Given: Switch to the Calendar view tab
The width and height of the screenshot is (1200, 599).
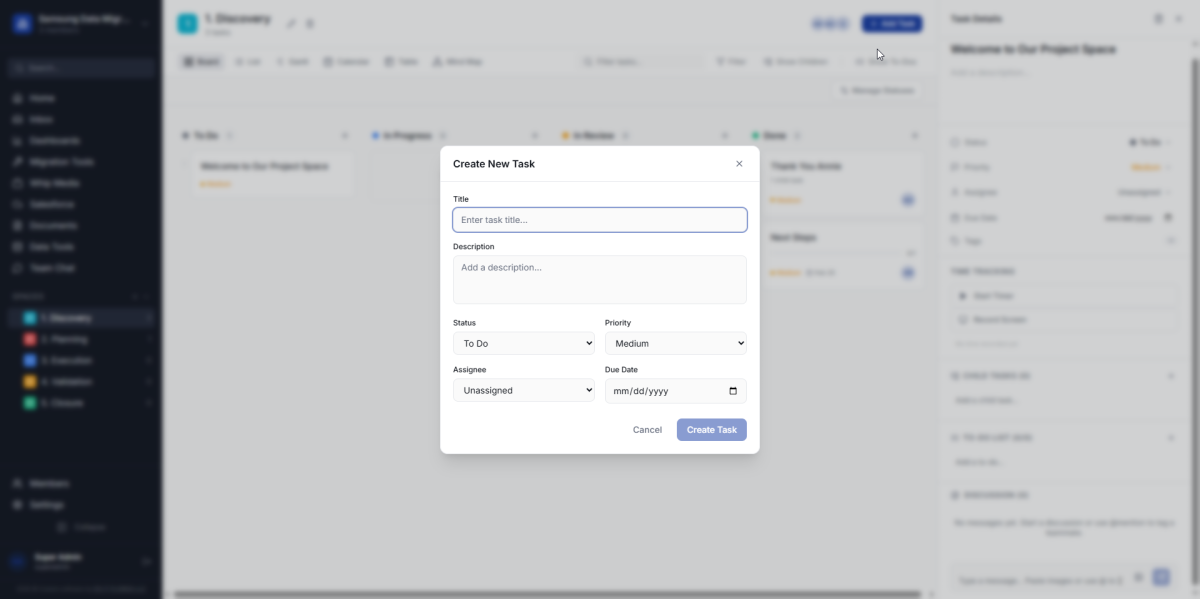Looking at the screenshot, I should click(346, 62).
